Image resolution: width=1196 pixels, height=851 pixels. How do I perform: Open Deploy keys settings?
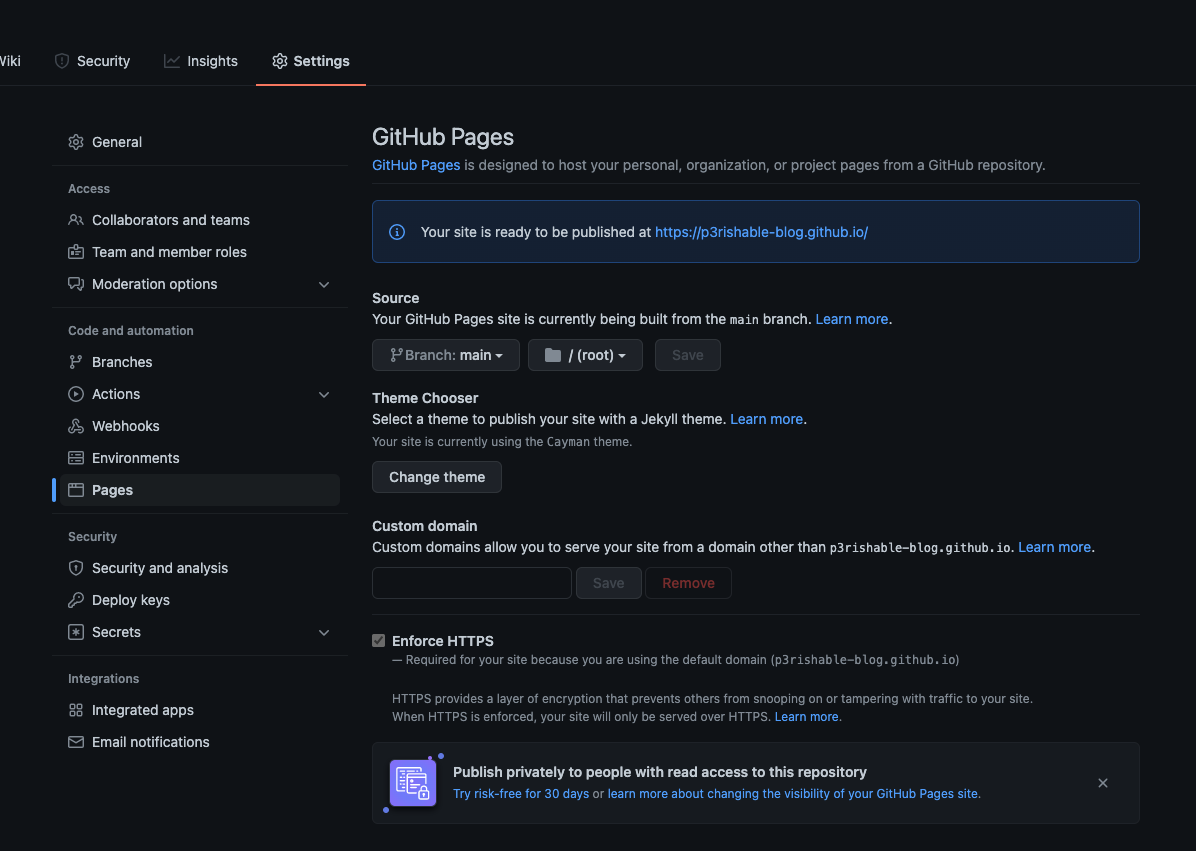pyautogui.click(x=200, y=599)
